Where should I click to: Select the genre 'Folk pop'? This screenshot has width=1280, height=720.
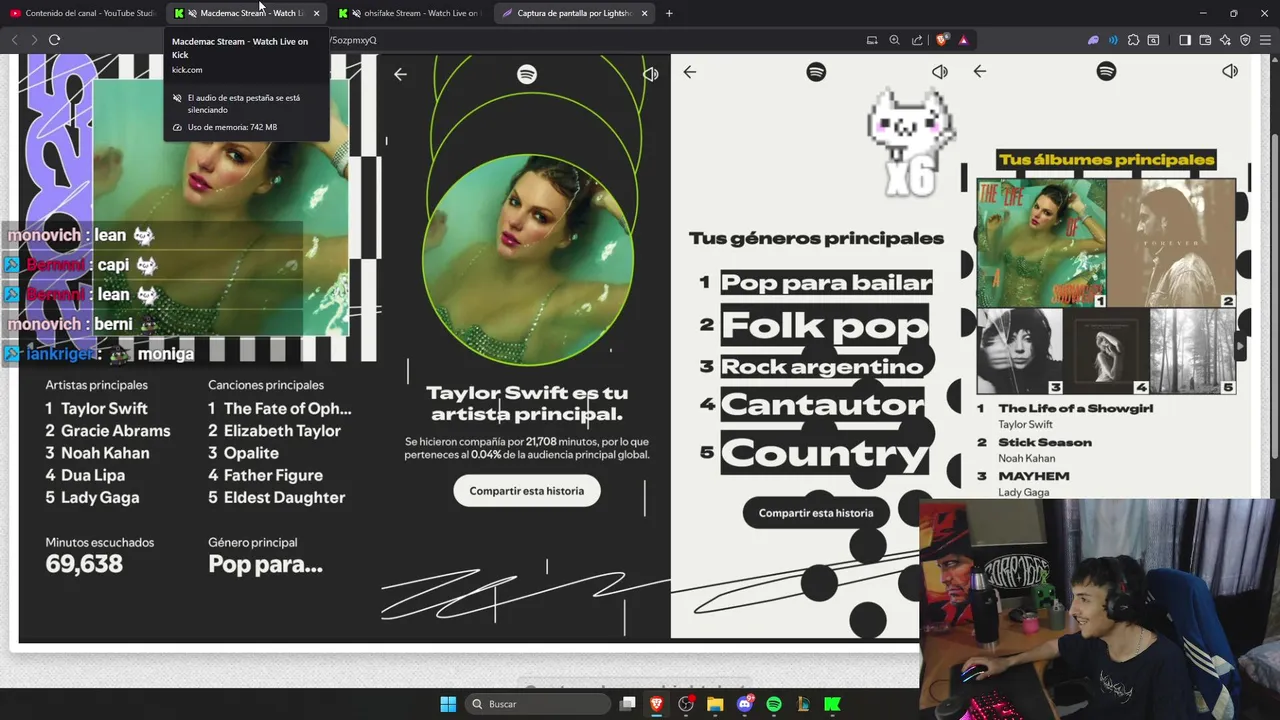(x=824, y=325)
